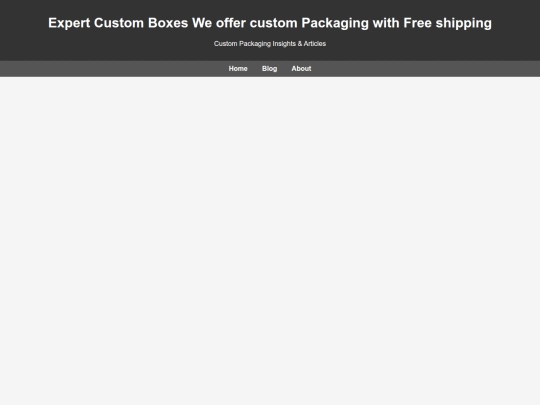Click the word "Packaging" in the main heading

point(335,23)
